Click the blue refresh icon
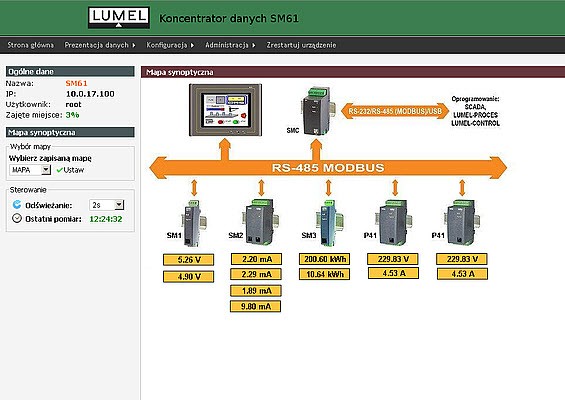 [17, 205]
